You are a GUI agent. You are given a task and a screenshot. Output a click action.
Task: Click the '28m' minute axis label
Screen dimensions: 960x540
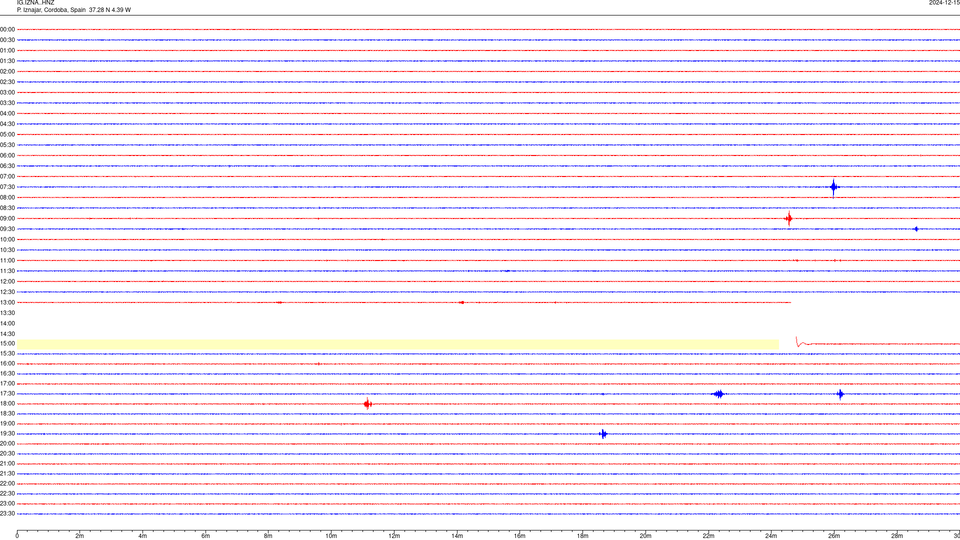897,536
